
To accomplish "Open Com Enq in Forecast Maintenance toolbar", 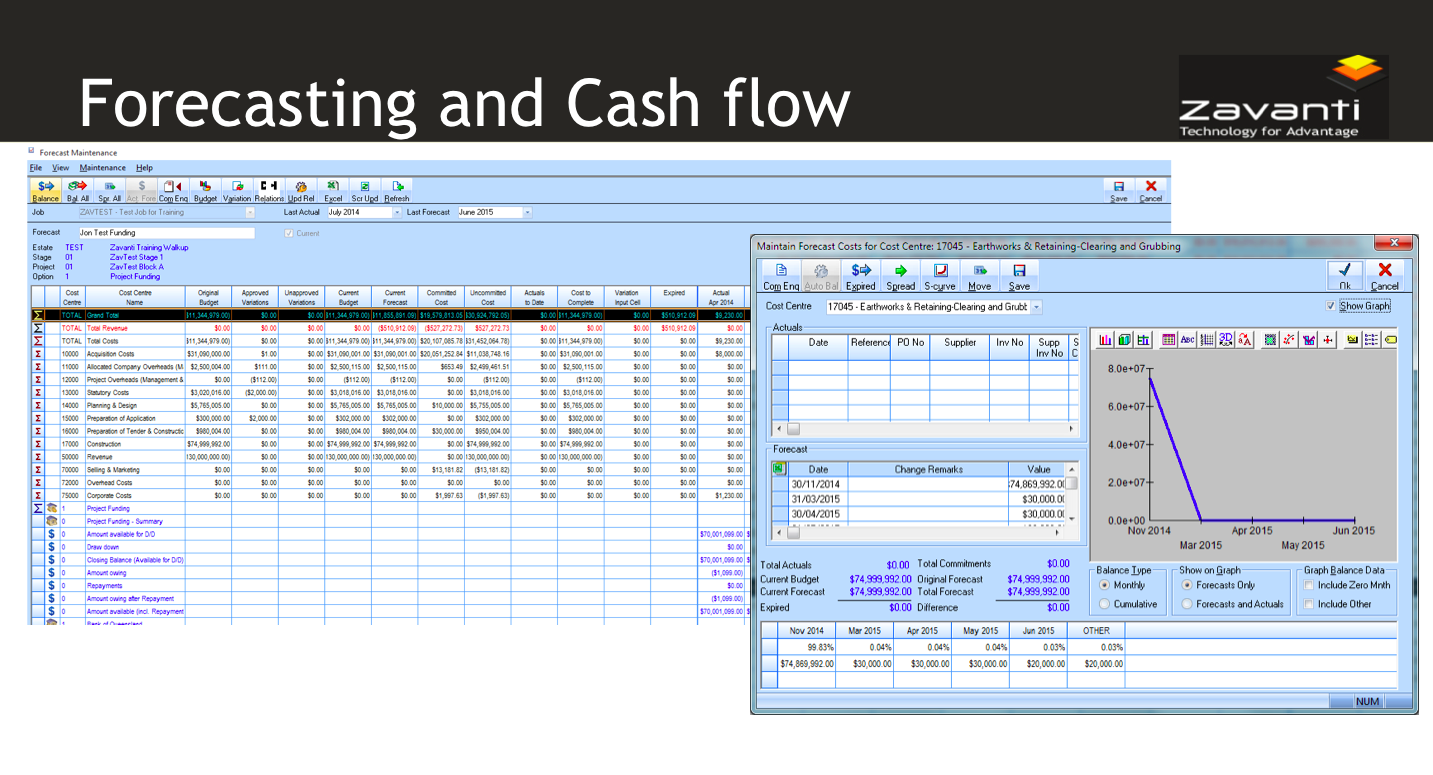I will pos(173,191).
